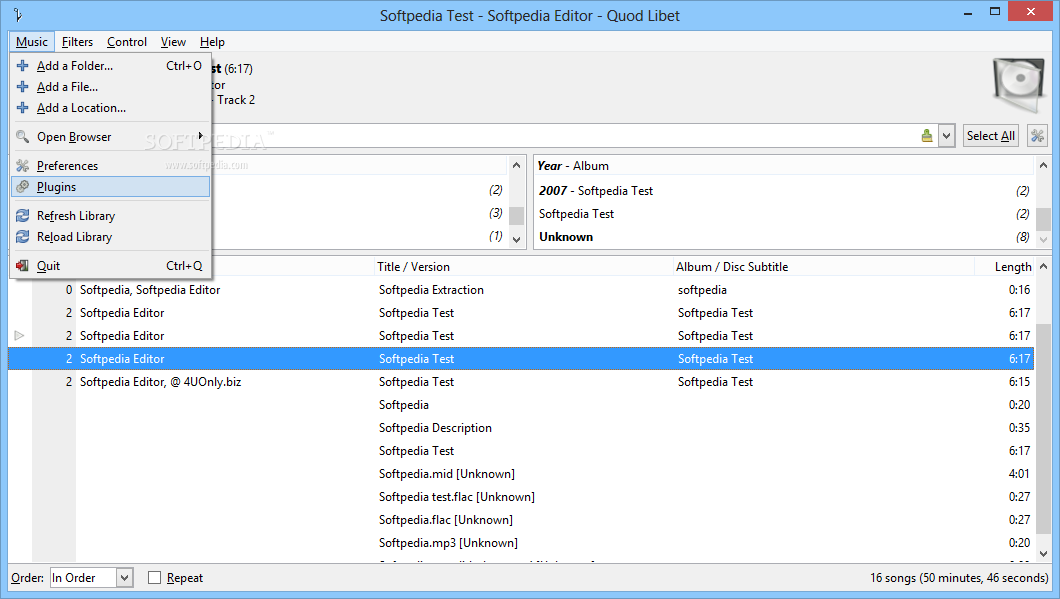Click the search clear broom icon
Screen dimensions: 1060x599
click(x=927, y=136)
